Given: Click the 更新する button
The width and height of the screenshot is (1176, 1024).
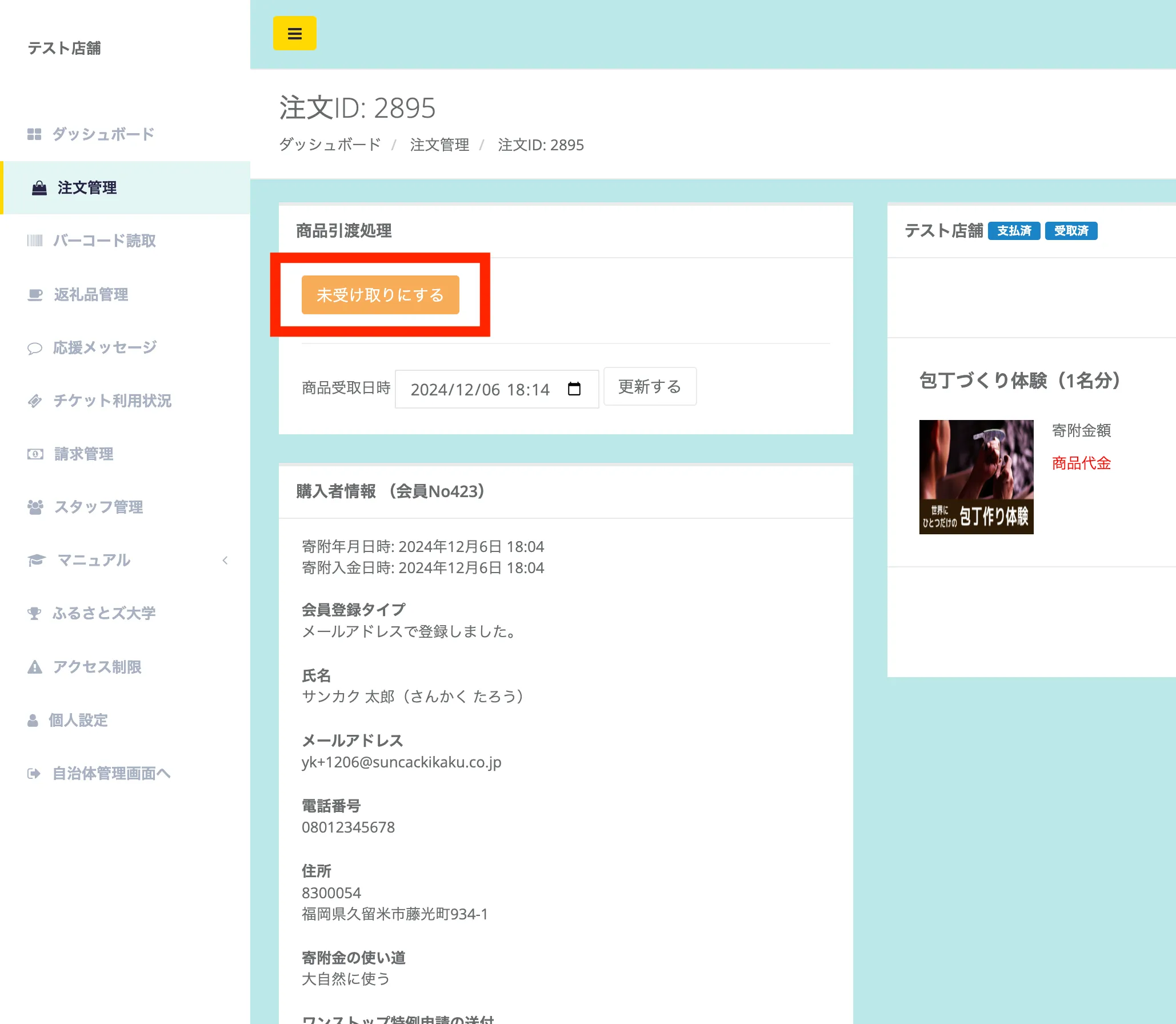Looking at the screenshot, I should click(650, 387).
